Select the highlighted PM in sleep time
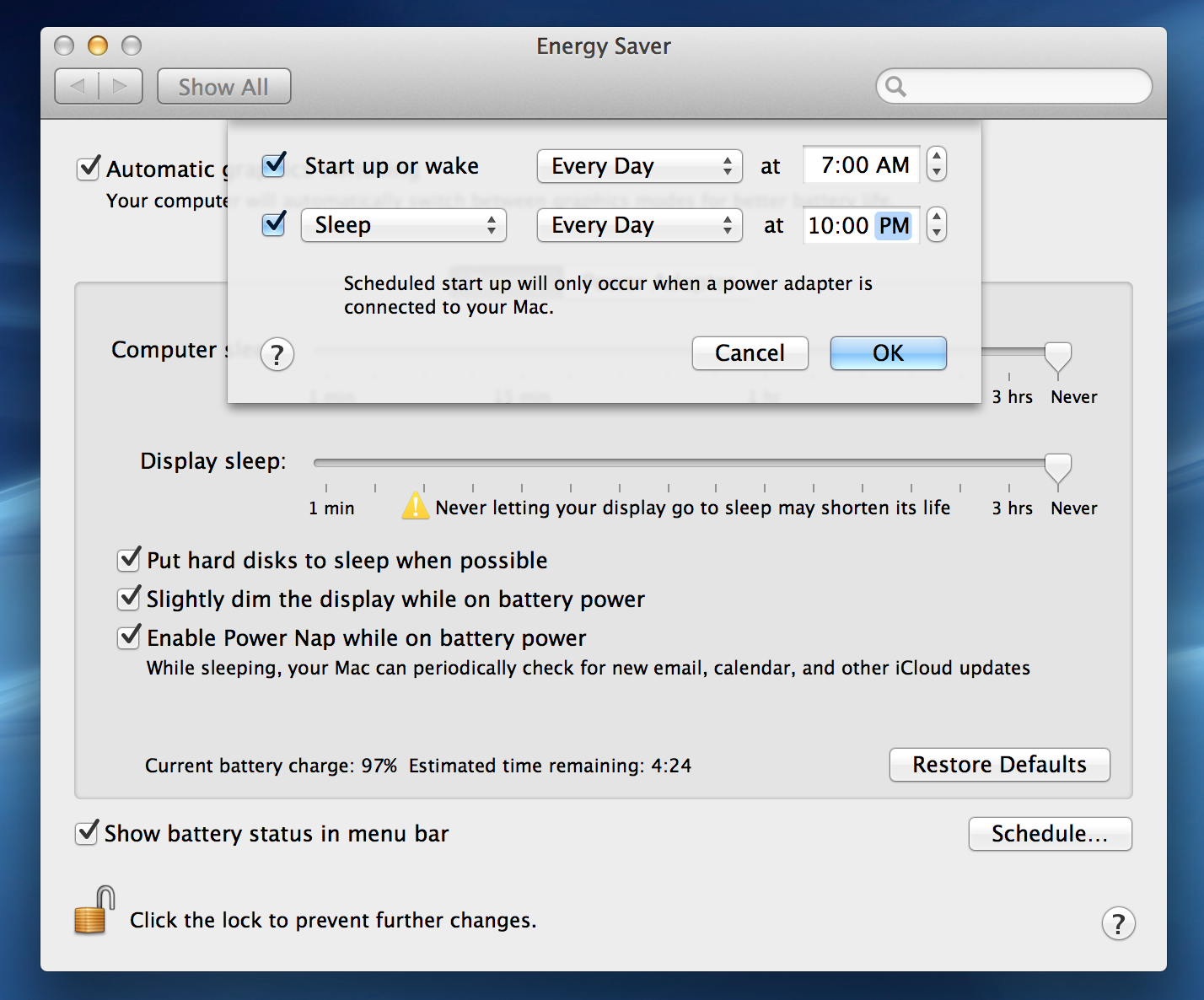This screenshot has width=1204, height=1000. coord(894,226)
